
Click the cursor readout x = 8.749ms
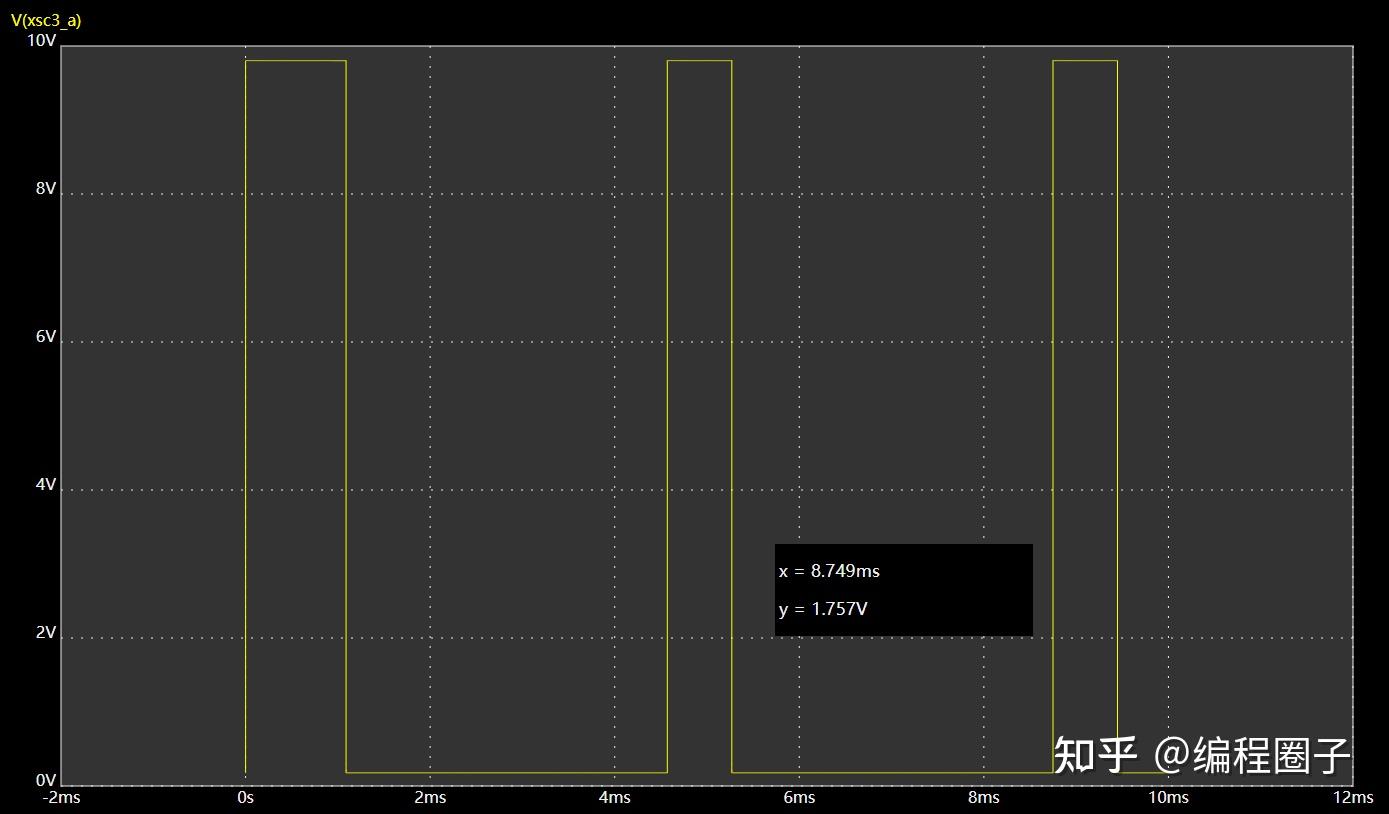pyautogui.click(x=829, y=571)
